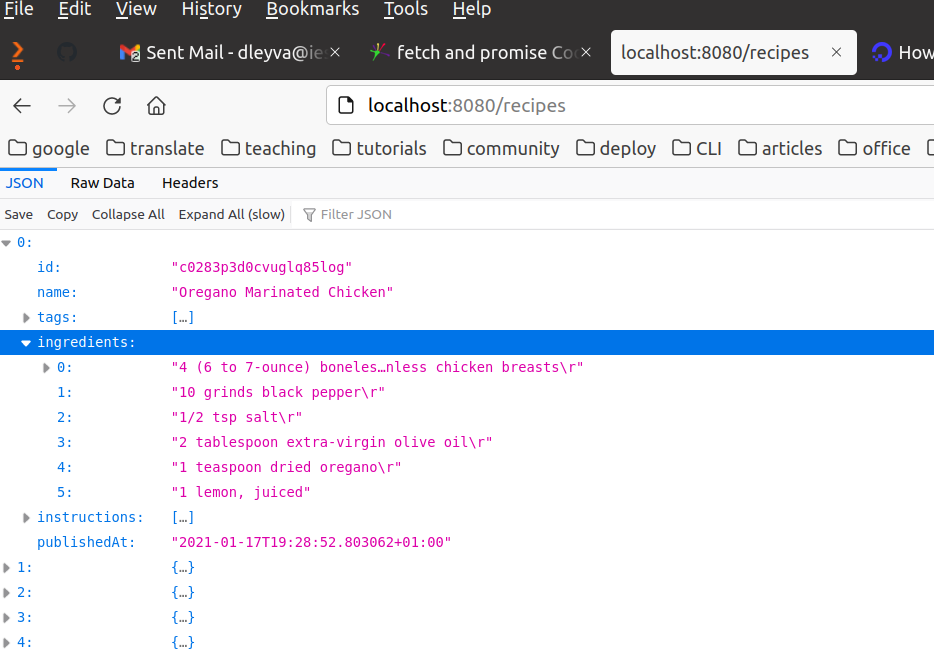This screenshot has width=934, height=651.
Task: Switch to the Raw Data tab
Action: [x=102, y=183]
